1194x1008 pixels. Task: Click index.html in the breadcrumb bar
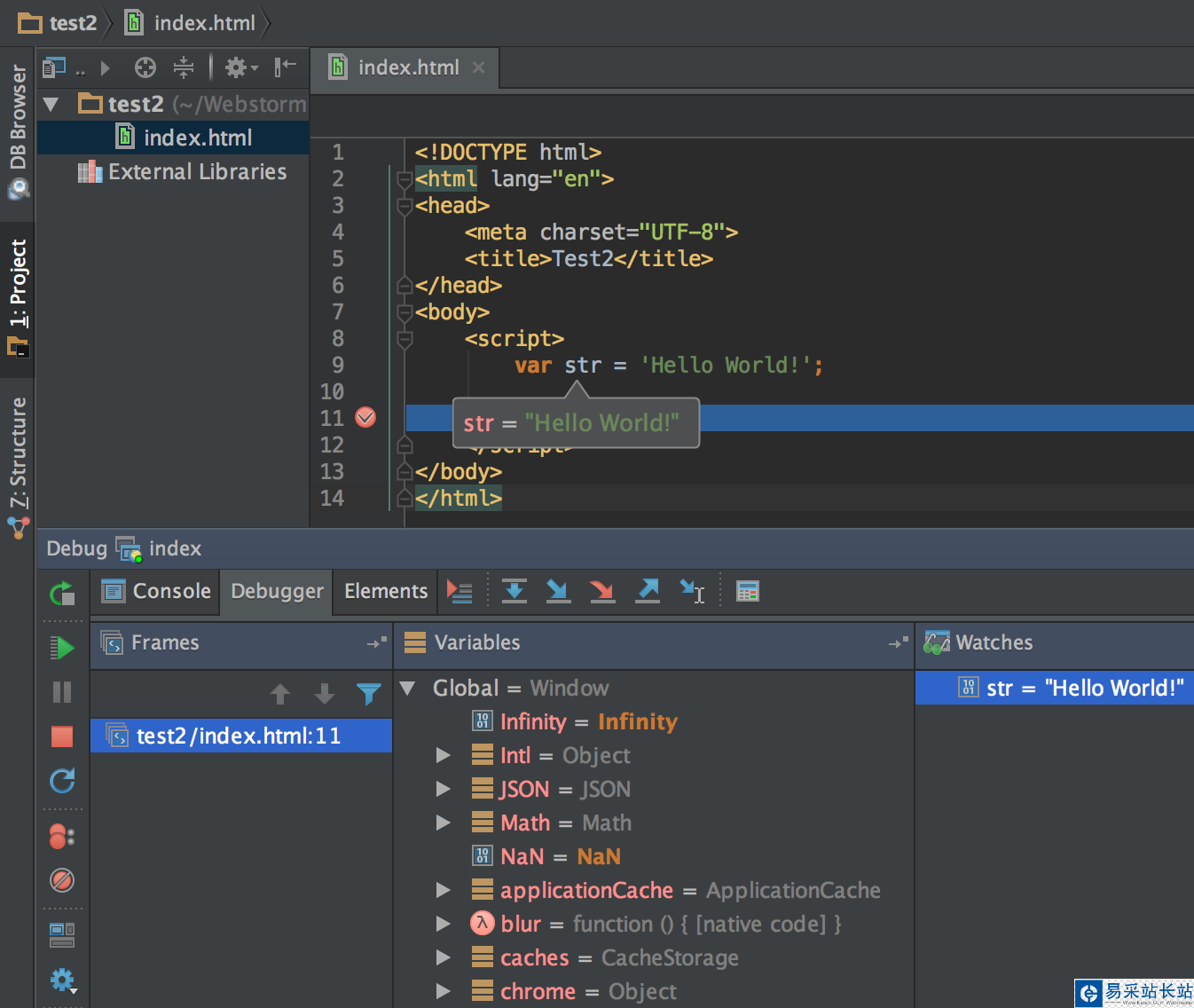pyautogui.click(x=191, y=23)
